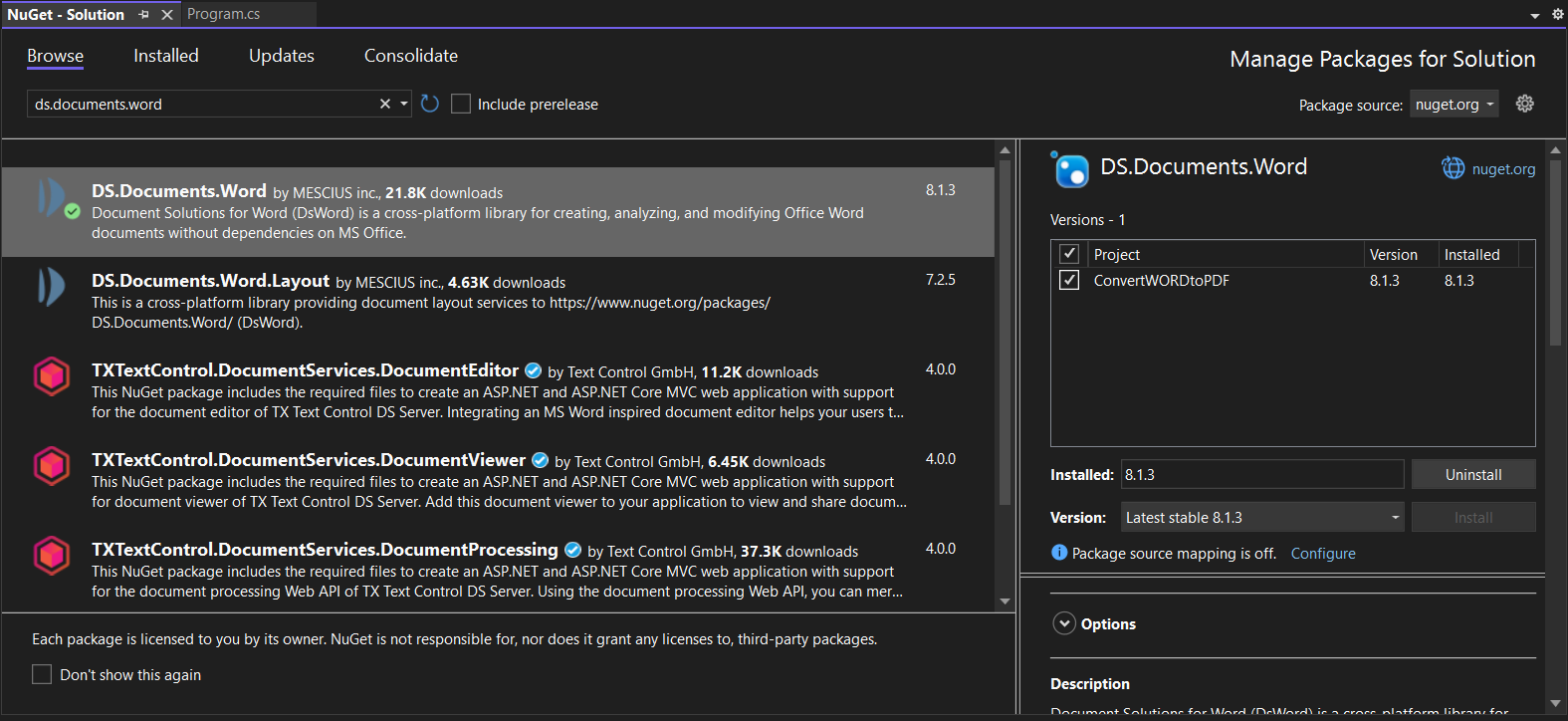
Task: Click the DocumentProcessing package hexagon icon
Action: [x=52, y=556]
